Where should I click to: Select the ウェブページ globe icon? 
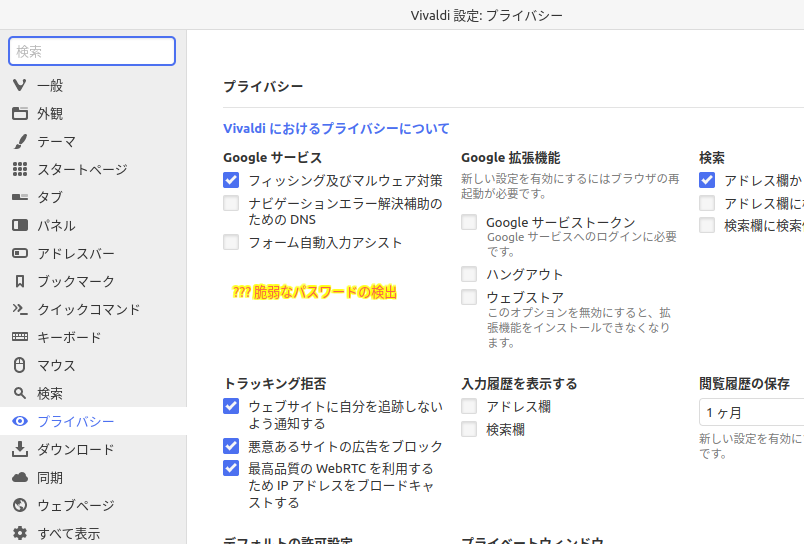pyautogui.click(x=19, y=505)
